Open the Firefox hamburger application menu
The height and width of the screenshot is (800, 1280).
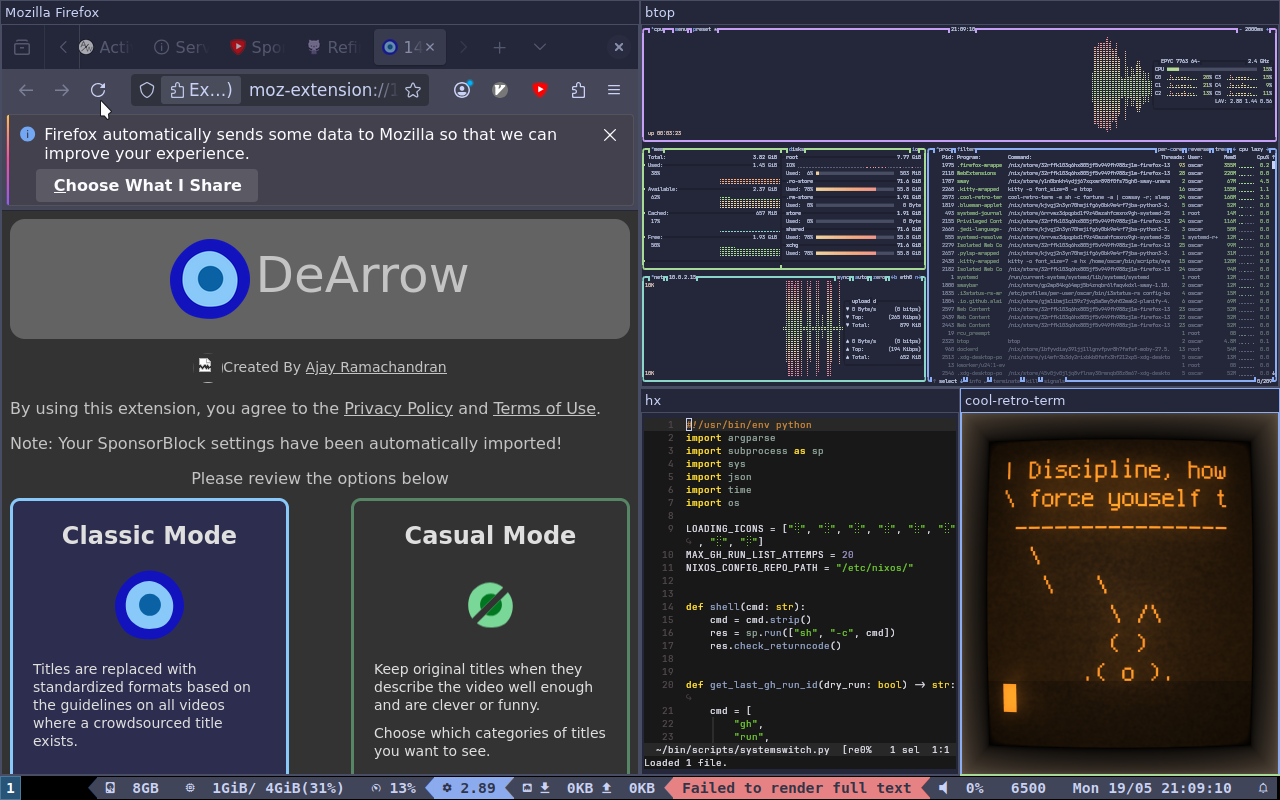tap(614, 90)
